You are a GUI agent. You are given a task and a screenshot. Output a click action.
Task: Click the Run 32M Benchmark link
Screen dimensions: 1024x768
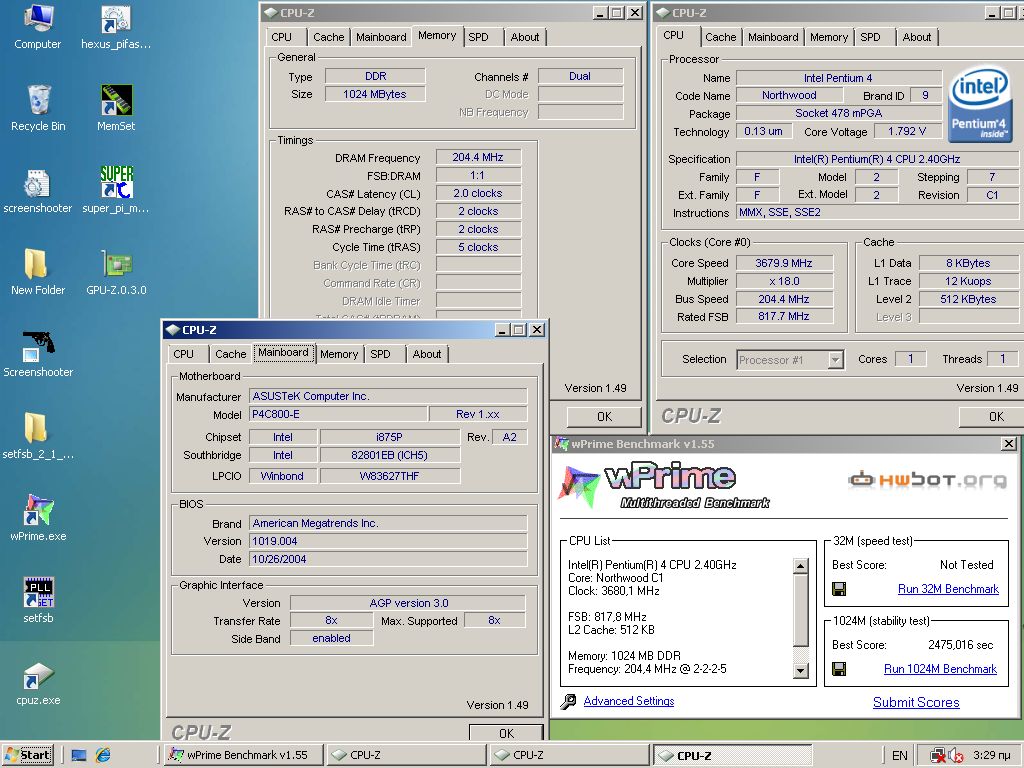[x=948, y=589]
